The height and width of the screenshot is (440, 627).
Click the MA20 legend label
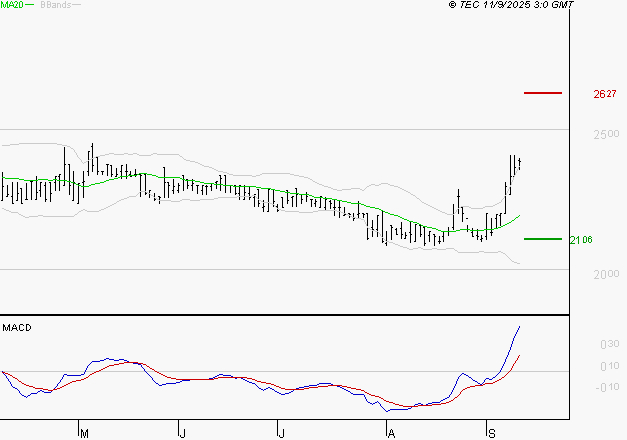[x=12, y=4]
